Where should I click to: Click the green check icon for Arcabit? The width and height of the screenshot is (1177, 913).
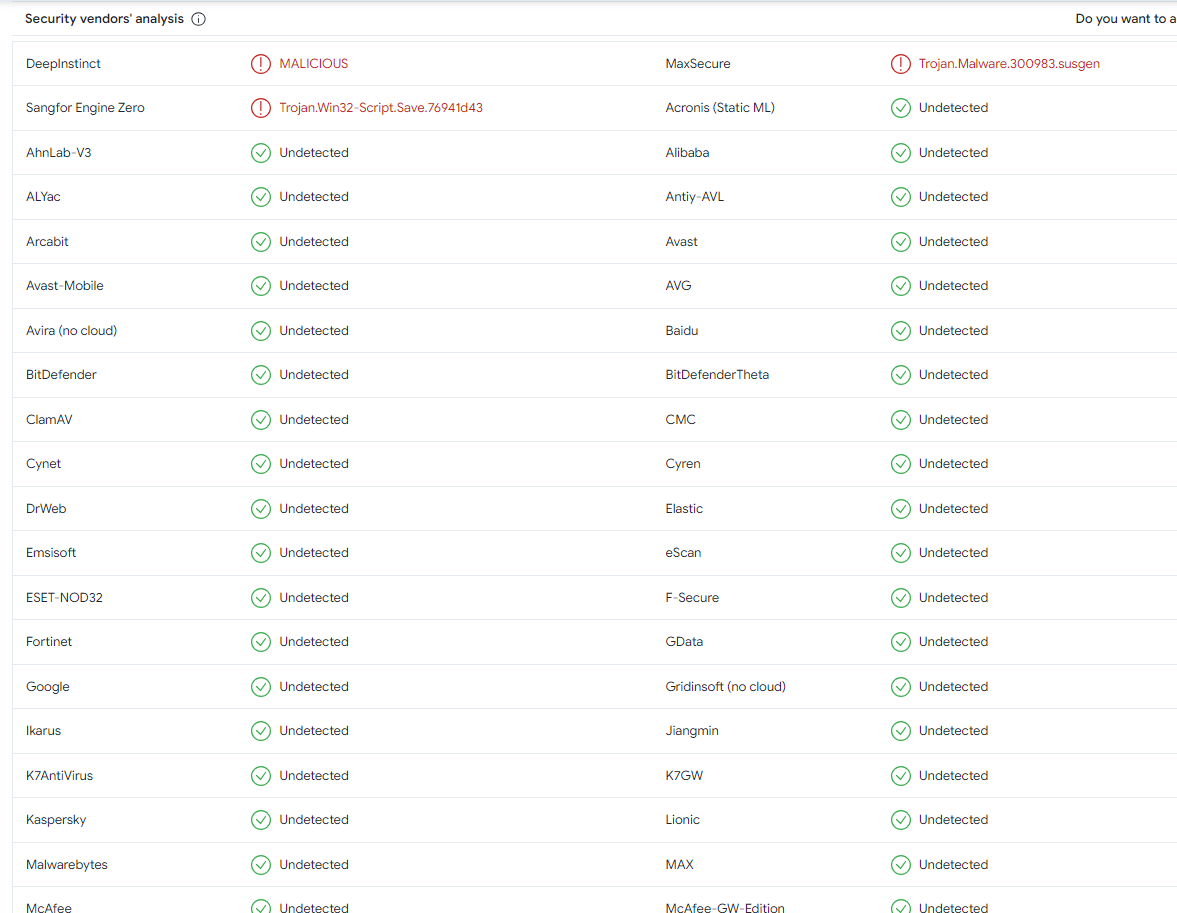pos(260,242)
